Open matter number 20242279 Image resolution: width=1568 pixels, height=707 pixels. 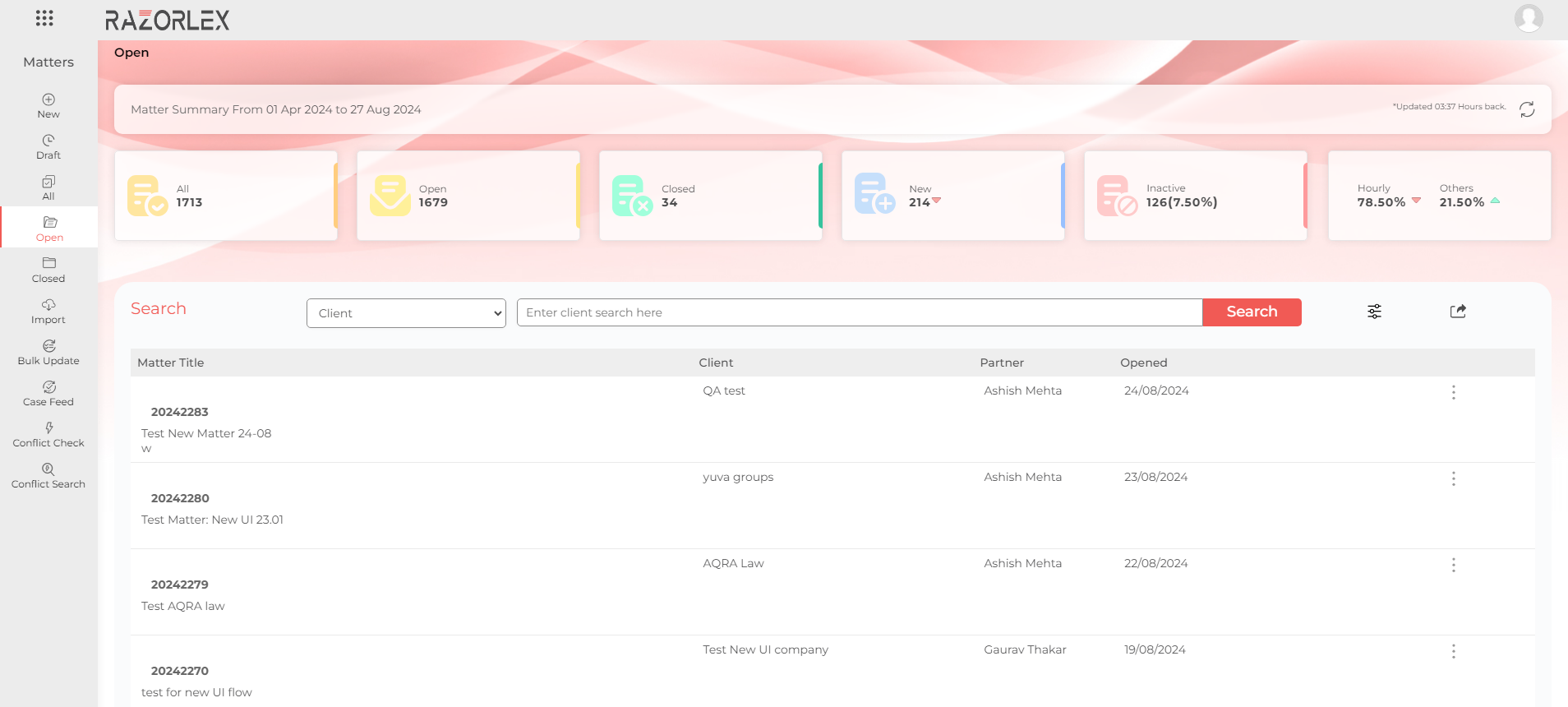coord(180,585)
